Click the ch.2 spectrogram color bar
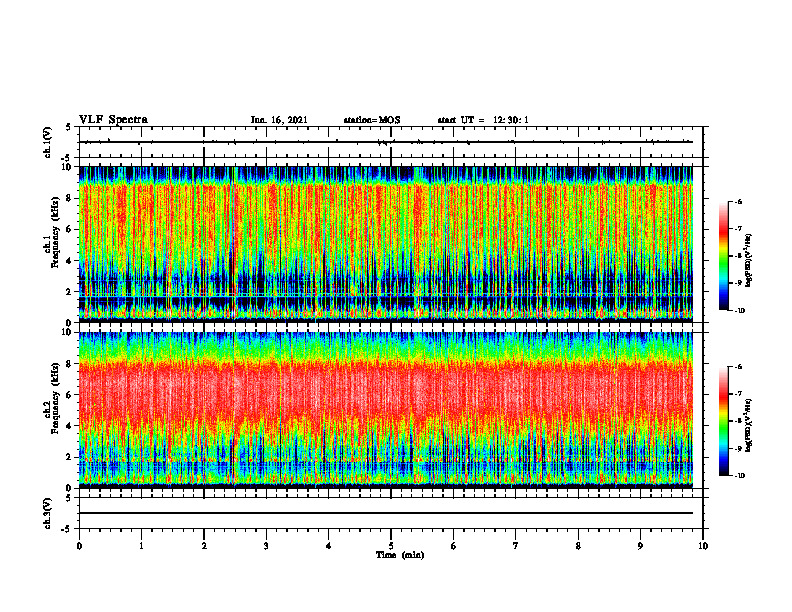Viewport: 792px width, 612px height. pos(723,421)
